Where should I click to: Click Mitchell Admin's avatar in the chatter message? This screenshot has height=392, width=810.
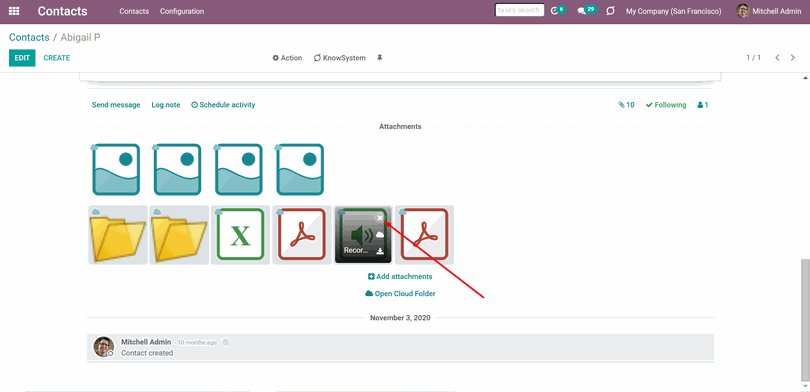[104, 347]
